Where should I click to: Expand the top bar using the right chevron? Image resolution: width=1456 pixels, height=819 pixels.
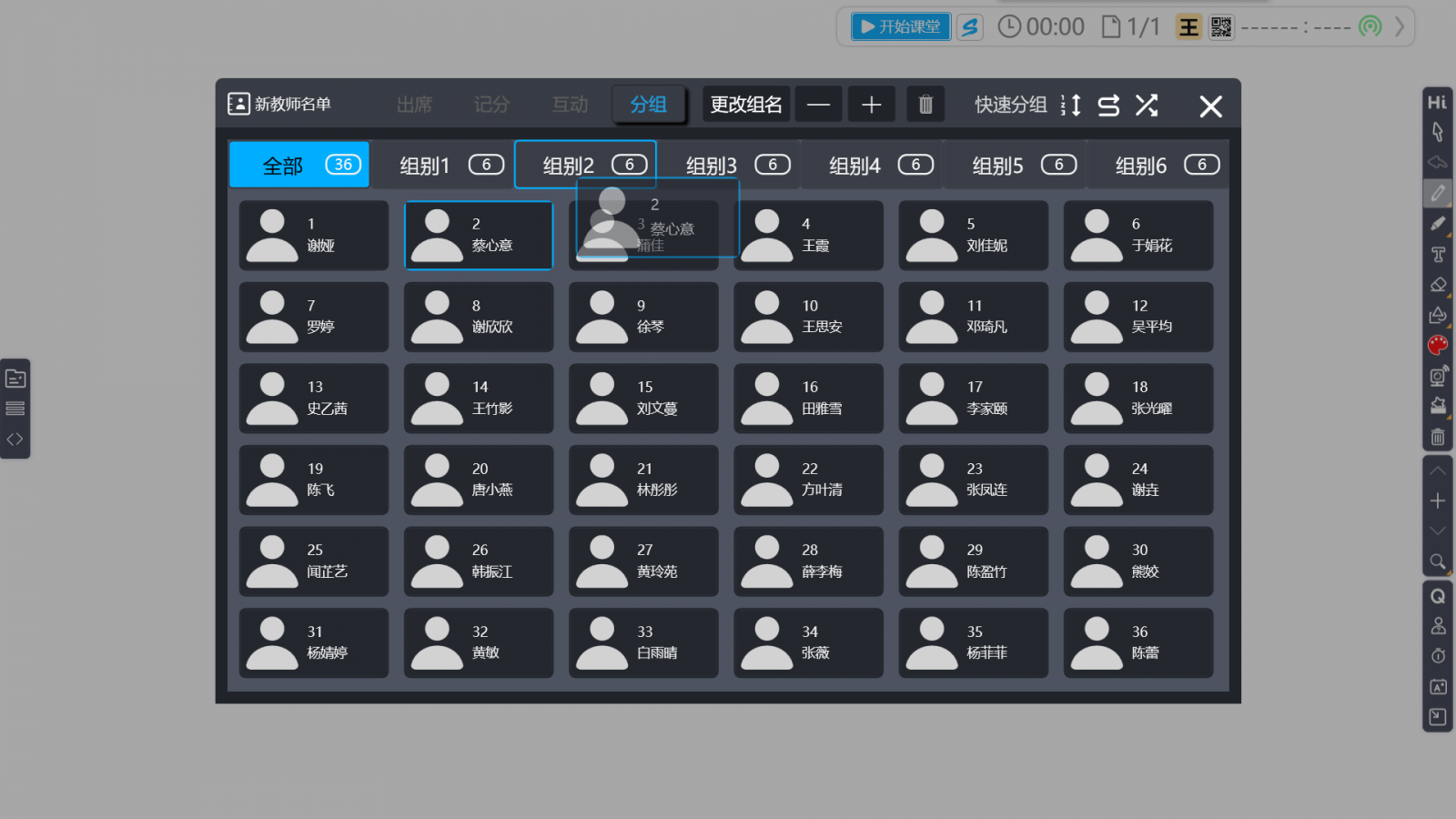[1400, 27]
